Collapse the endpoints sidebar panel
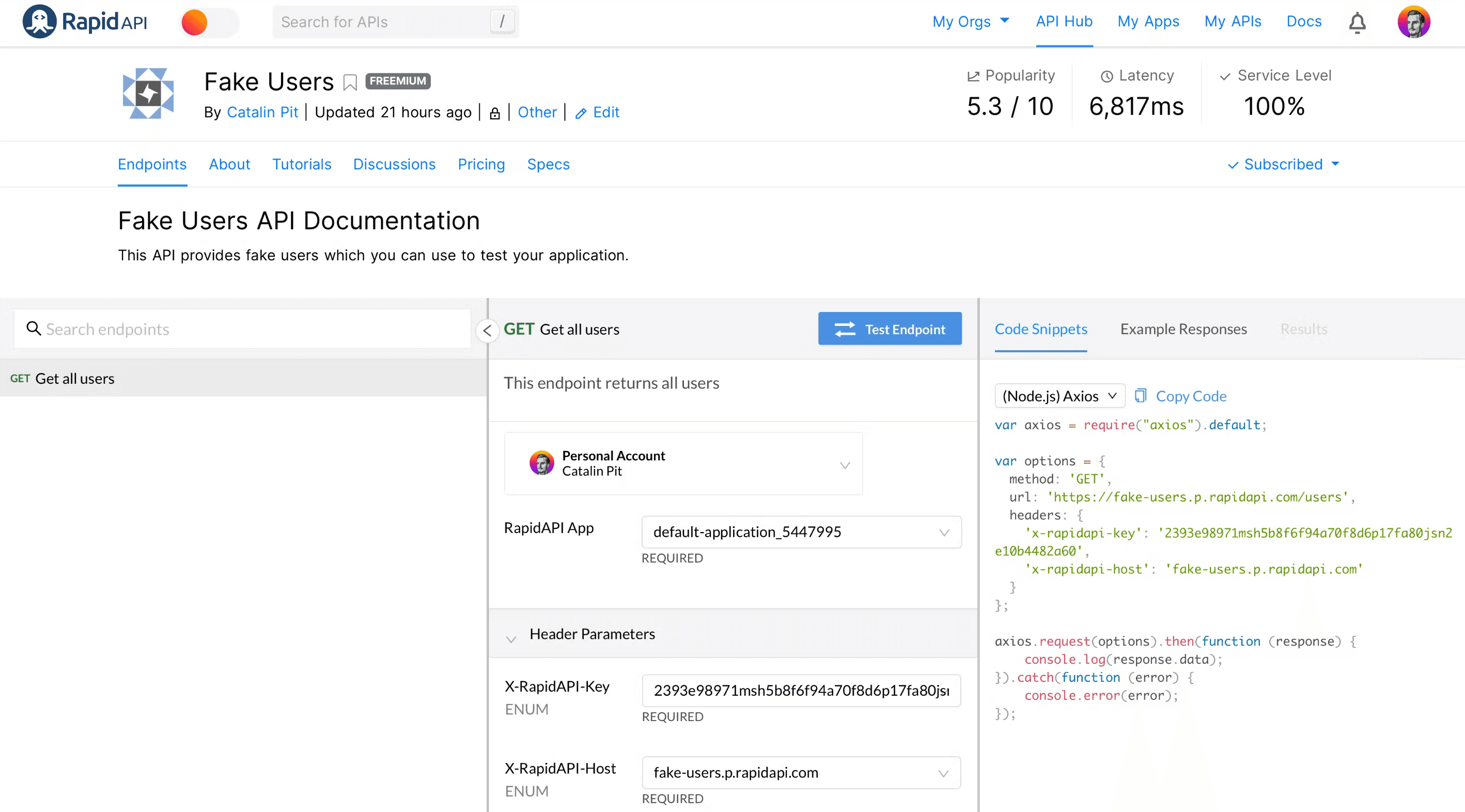The image size is (1465, 812). [x=487, y=331]
